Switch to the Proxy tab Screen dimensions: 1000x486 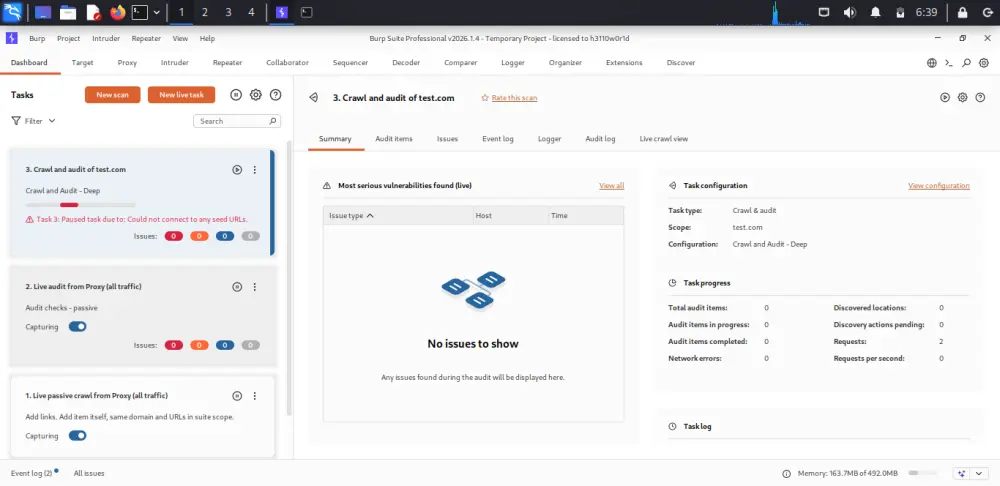tap(127, 63)
